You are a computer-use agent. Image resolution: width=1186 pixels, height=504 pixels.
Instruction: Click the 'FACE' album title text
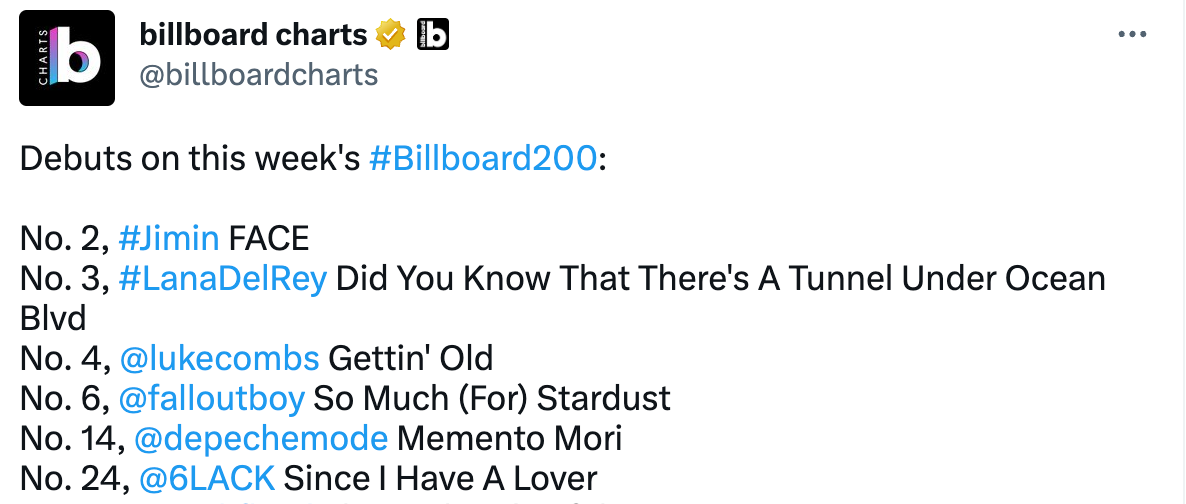coord(268,239)
